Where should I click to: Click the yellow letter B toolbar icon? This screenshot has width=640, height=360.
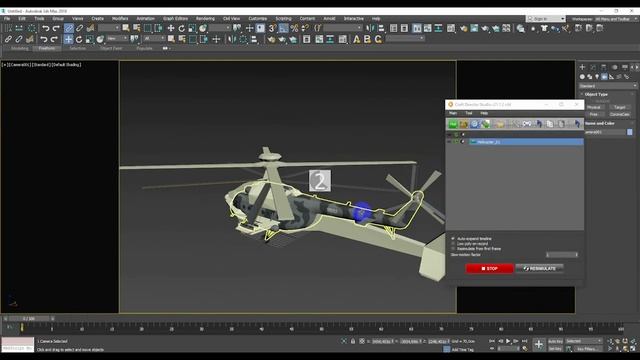[x=367, y=39]
